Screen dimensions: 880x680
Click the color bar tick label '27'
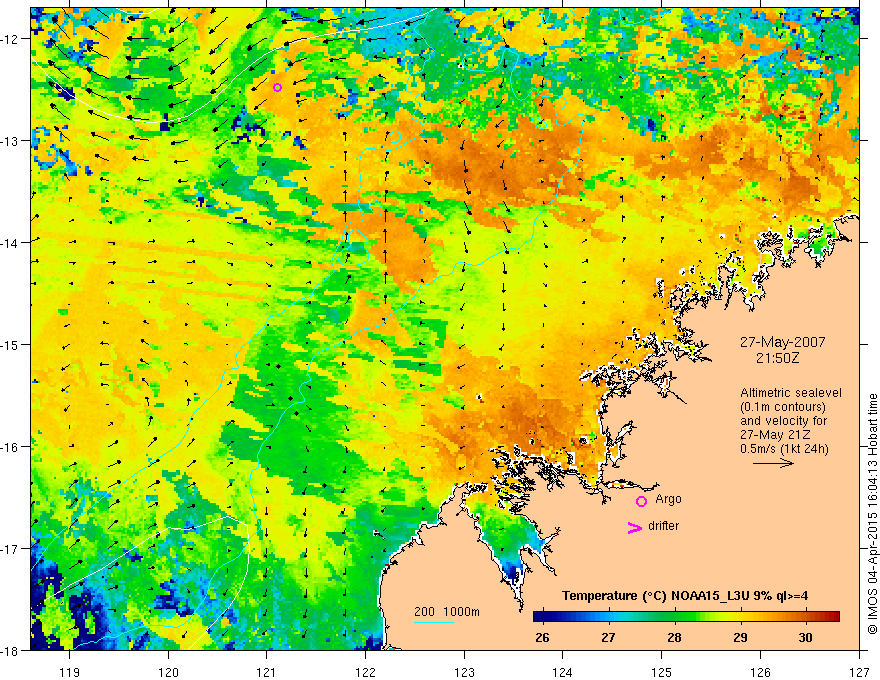[608, 637]
